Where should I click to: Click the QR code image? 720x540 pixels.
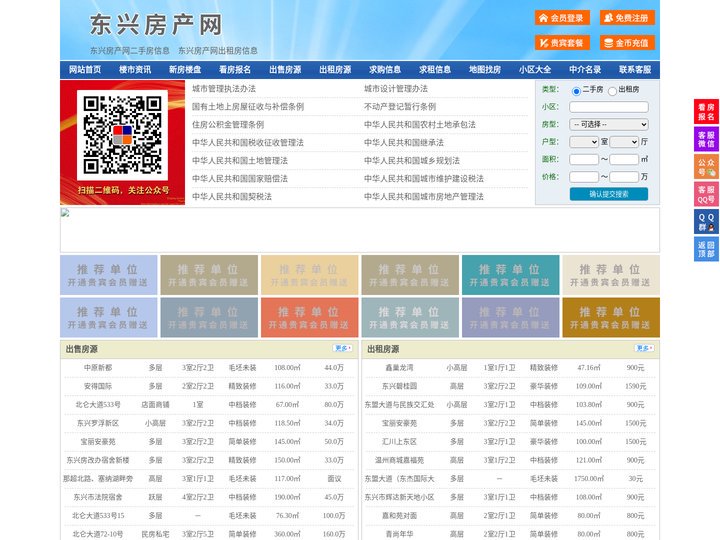[x=122, y=135]
